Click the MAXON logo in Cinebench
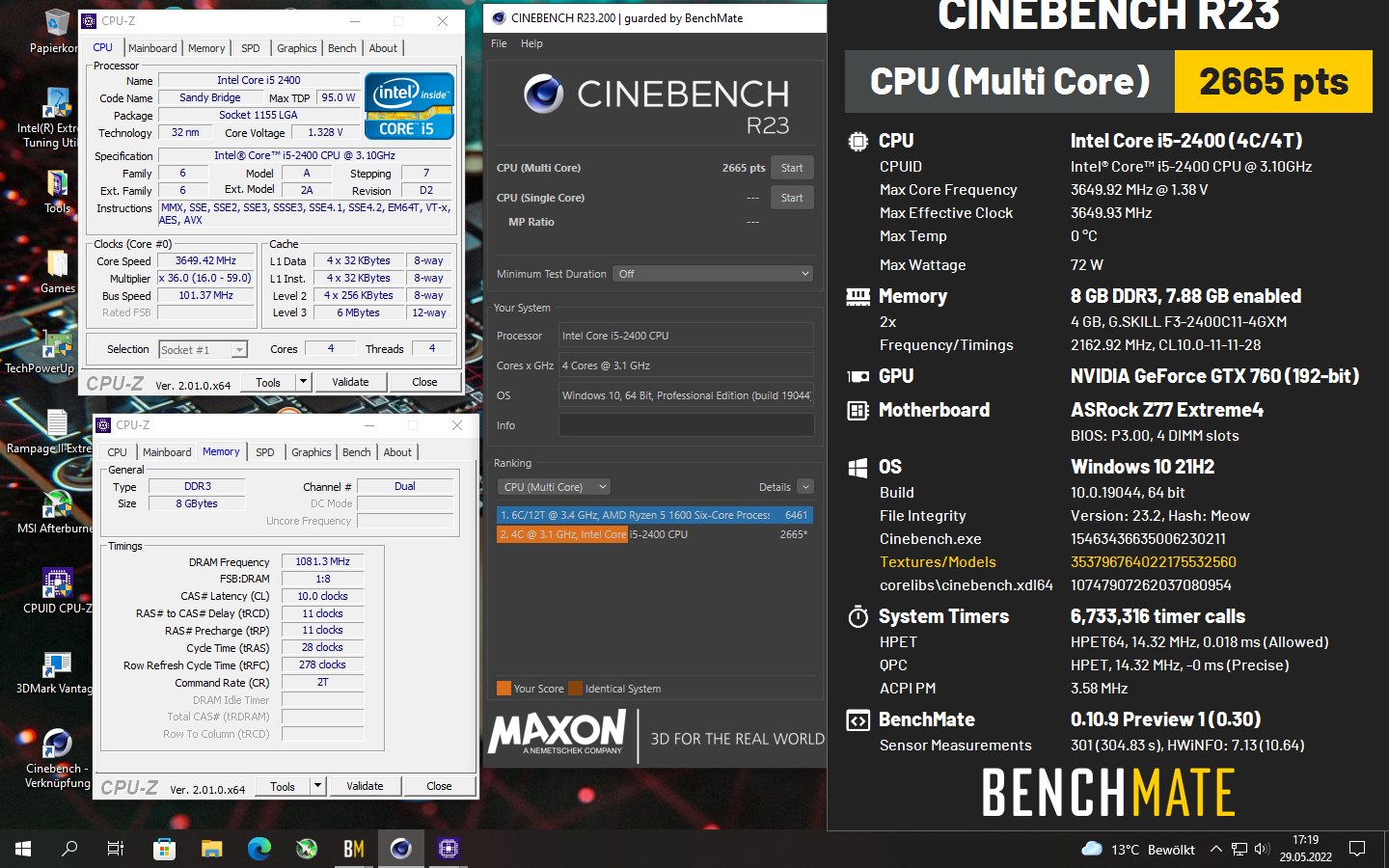The height and width of the screenshot is (868, 1389). point(558,732)
